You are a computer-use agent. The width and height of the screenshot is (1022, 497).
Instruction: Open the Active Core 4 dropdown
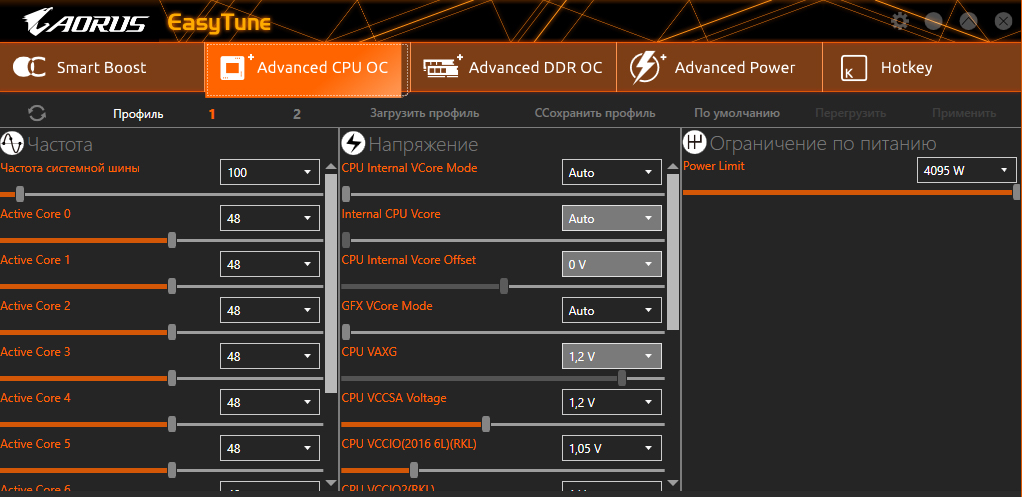tap(270, 403)
